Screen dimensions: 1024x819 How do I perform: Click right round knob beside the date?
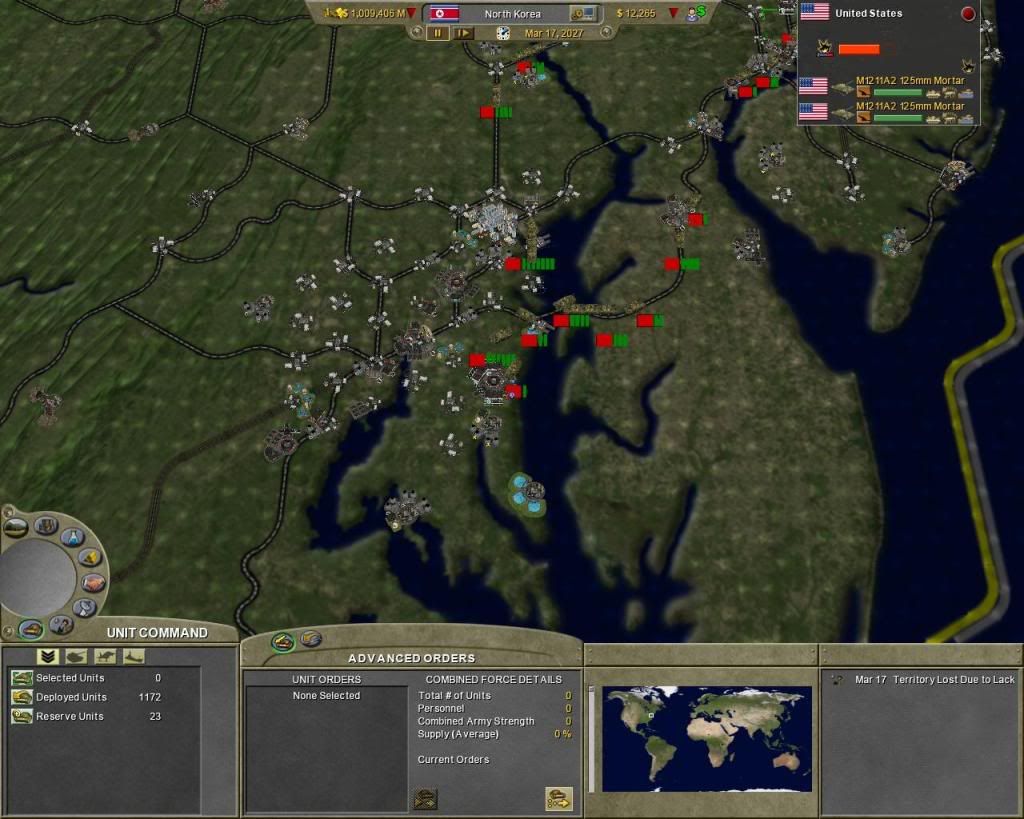(606, 31)
